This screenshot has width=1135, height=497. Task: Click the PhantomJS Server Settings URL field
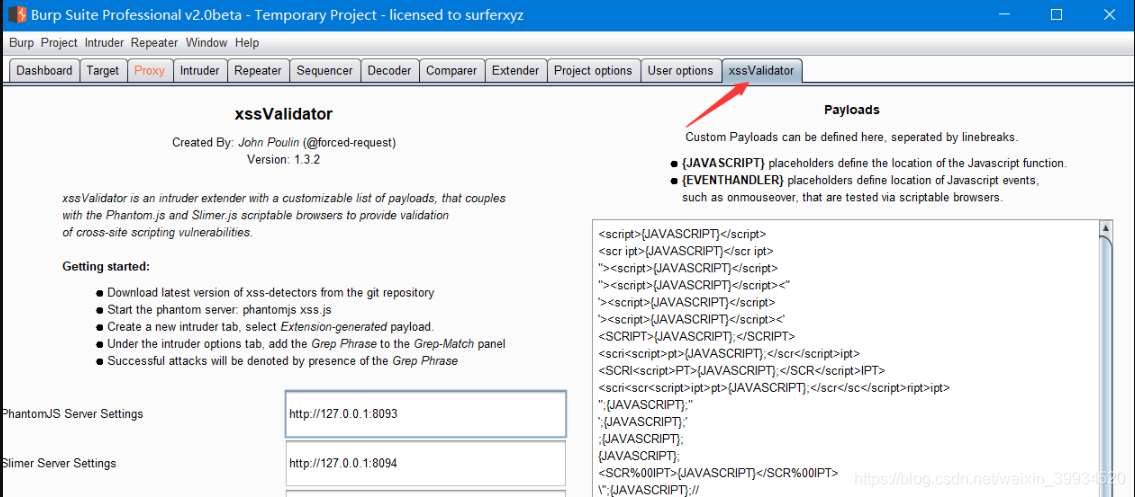426,415
